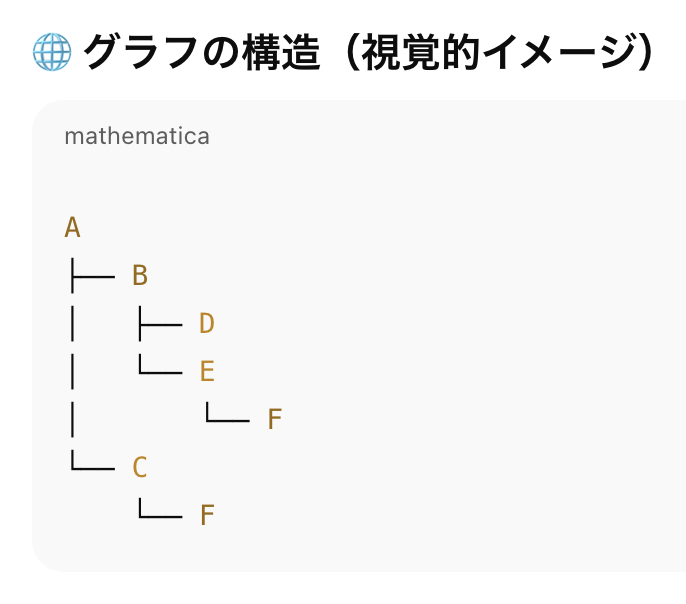
Task: Select root node A in the tree
Action: tap(73, 227)
